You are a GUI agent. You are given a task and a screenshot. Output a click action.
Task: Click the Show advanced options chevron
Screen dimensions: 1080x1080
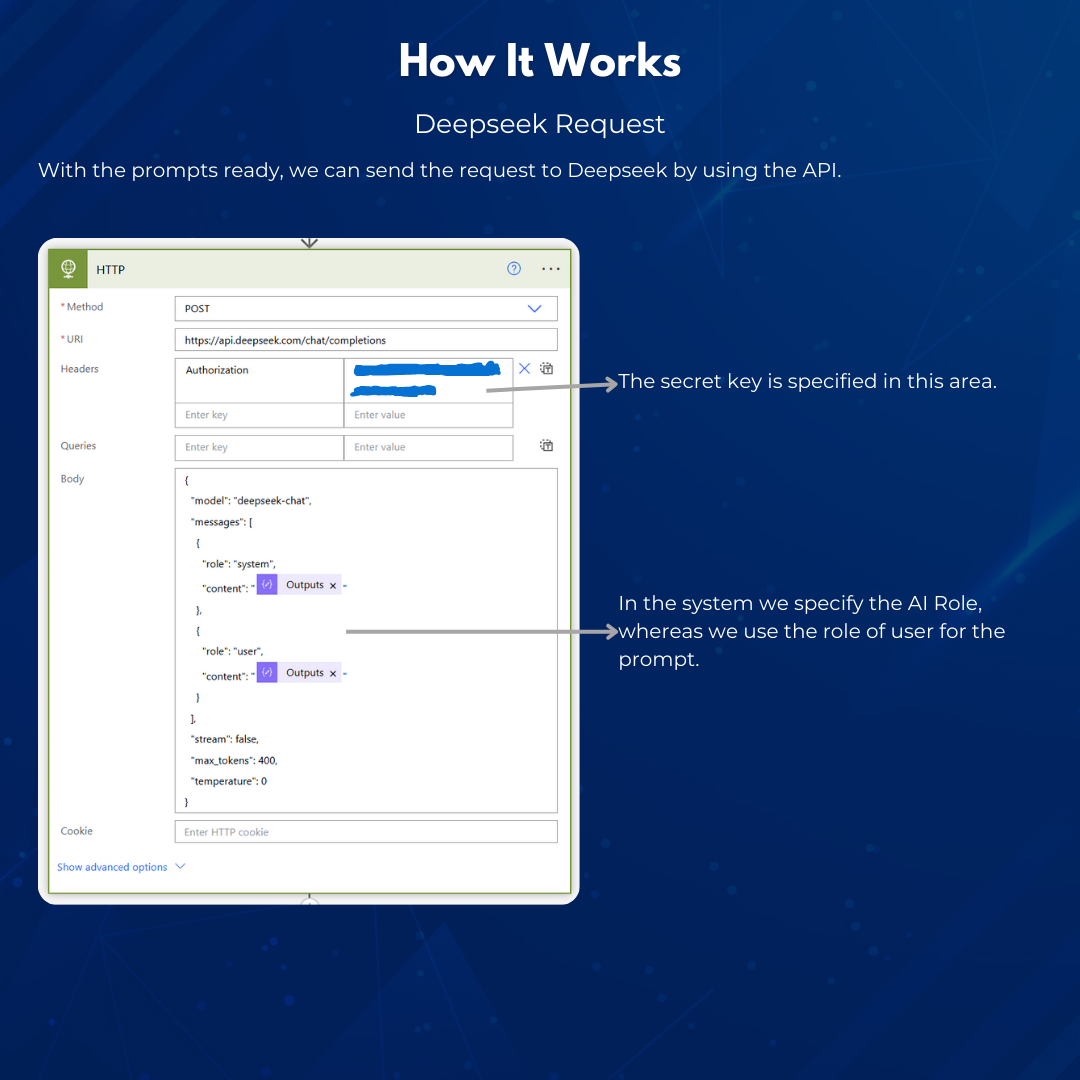tap(178, 867)
